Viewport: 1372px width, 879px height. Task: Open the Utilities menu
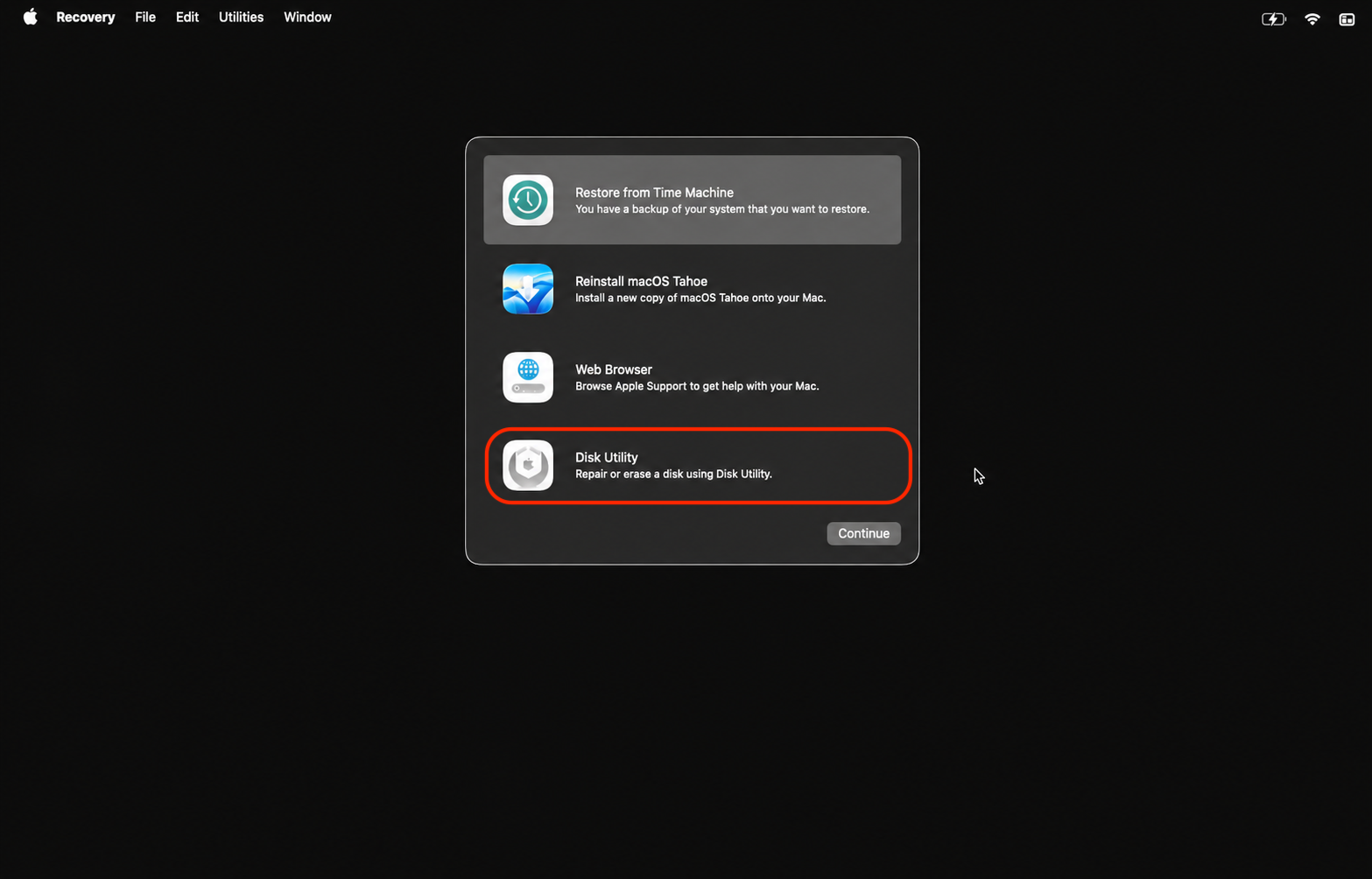pyautogui.click(x=241, y=17)
